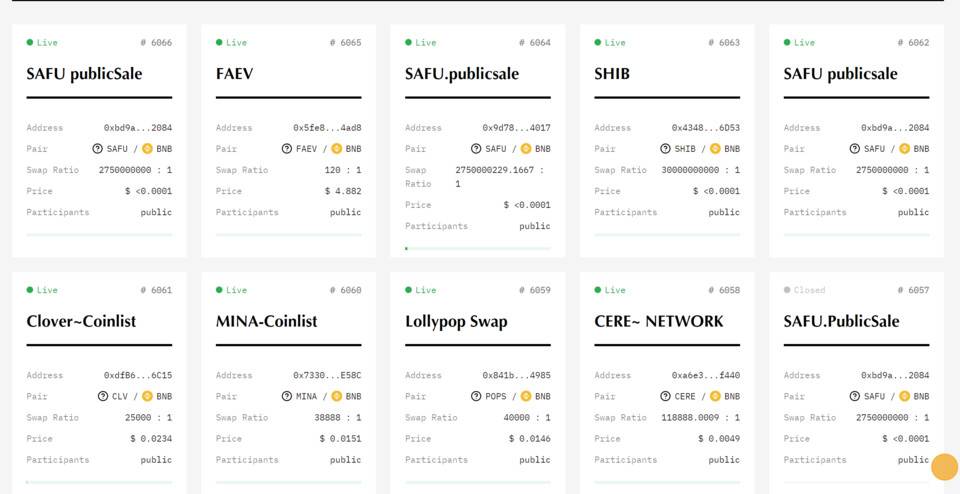Viewport: 960px width, 494px height.
Task: Click the unknown-token icon next to MINA
Action: pyautogui.click(x=286, y=396)
